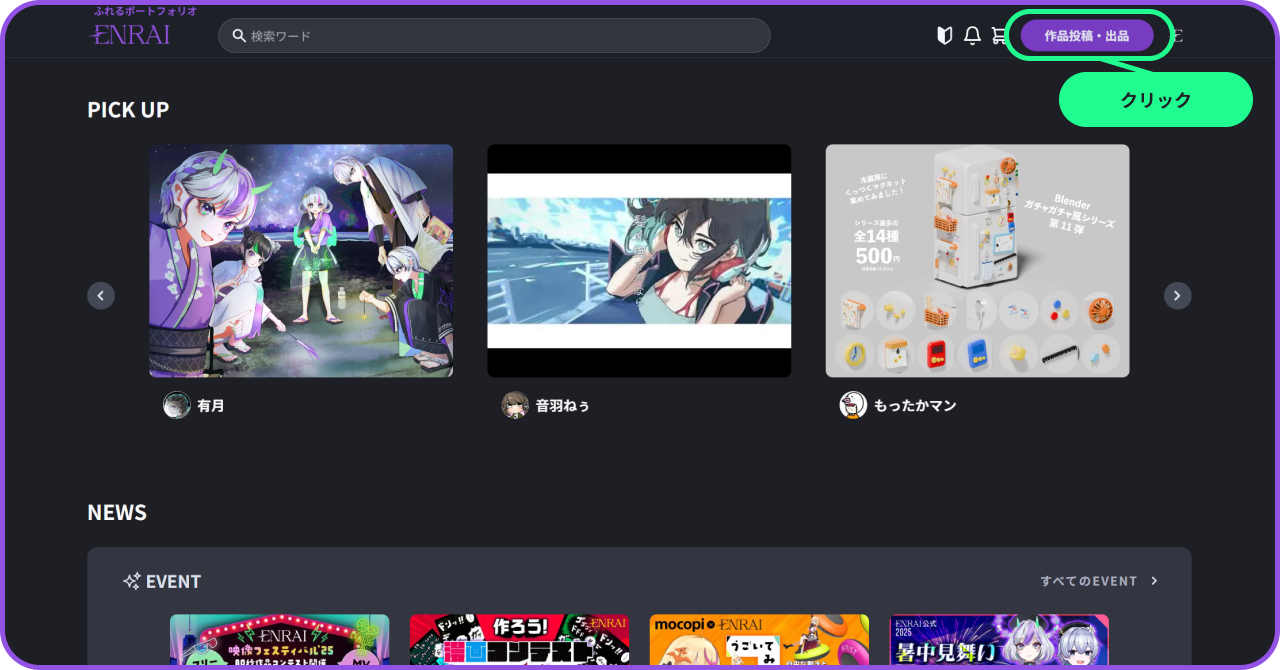
Task: Show next PICK UP items with right arrow
Action: point(1177,295)
